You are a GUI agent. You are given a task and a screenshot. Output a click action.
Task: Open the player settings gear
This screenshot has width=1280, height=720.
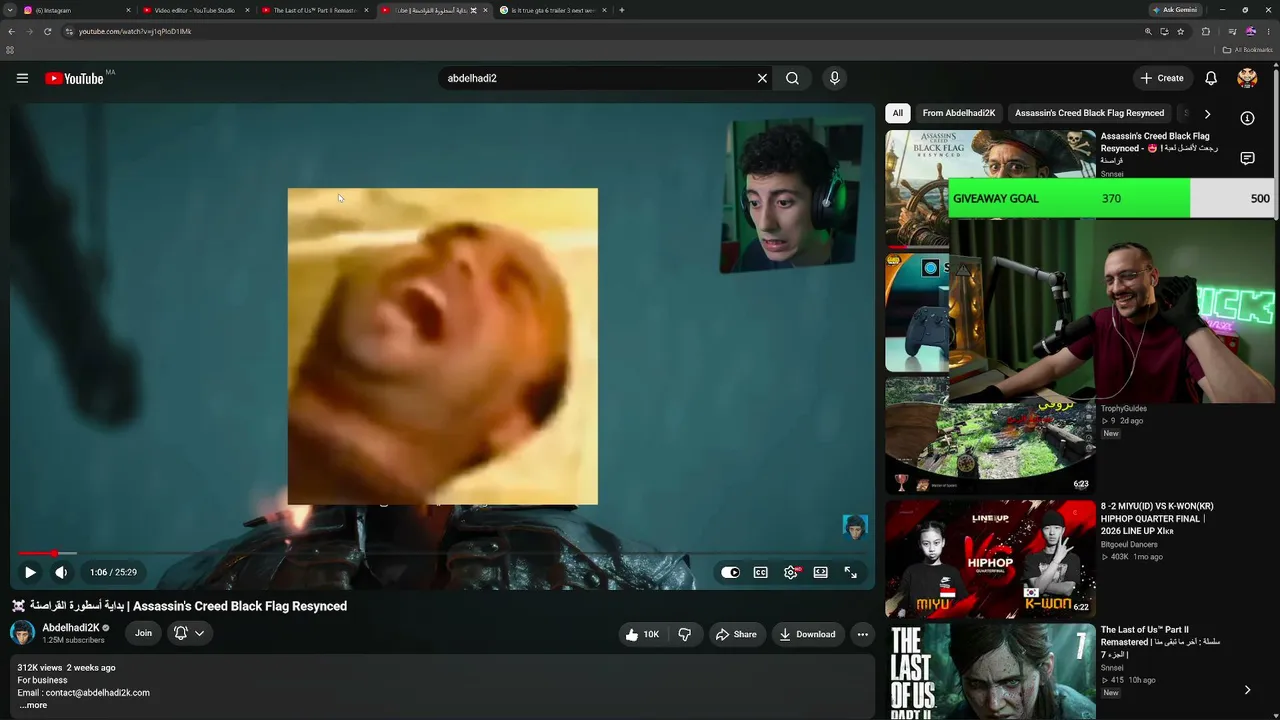(791, 572)
